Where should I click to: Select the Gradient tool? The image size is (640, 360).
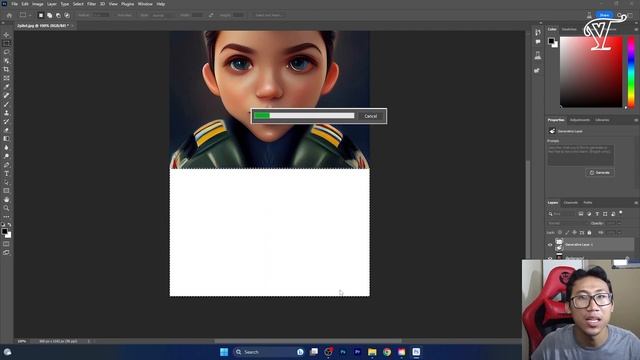[6, 139]
